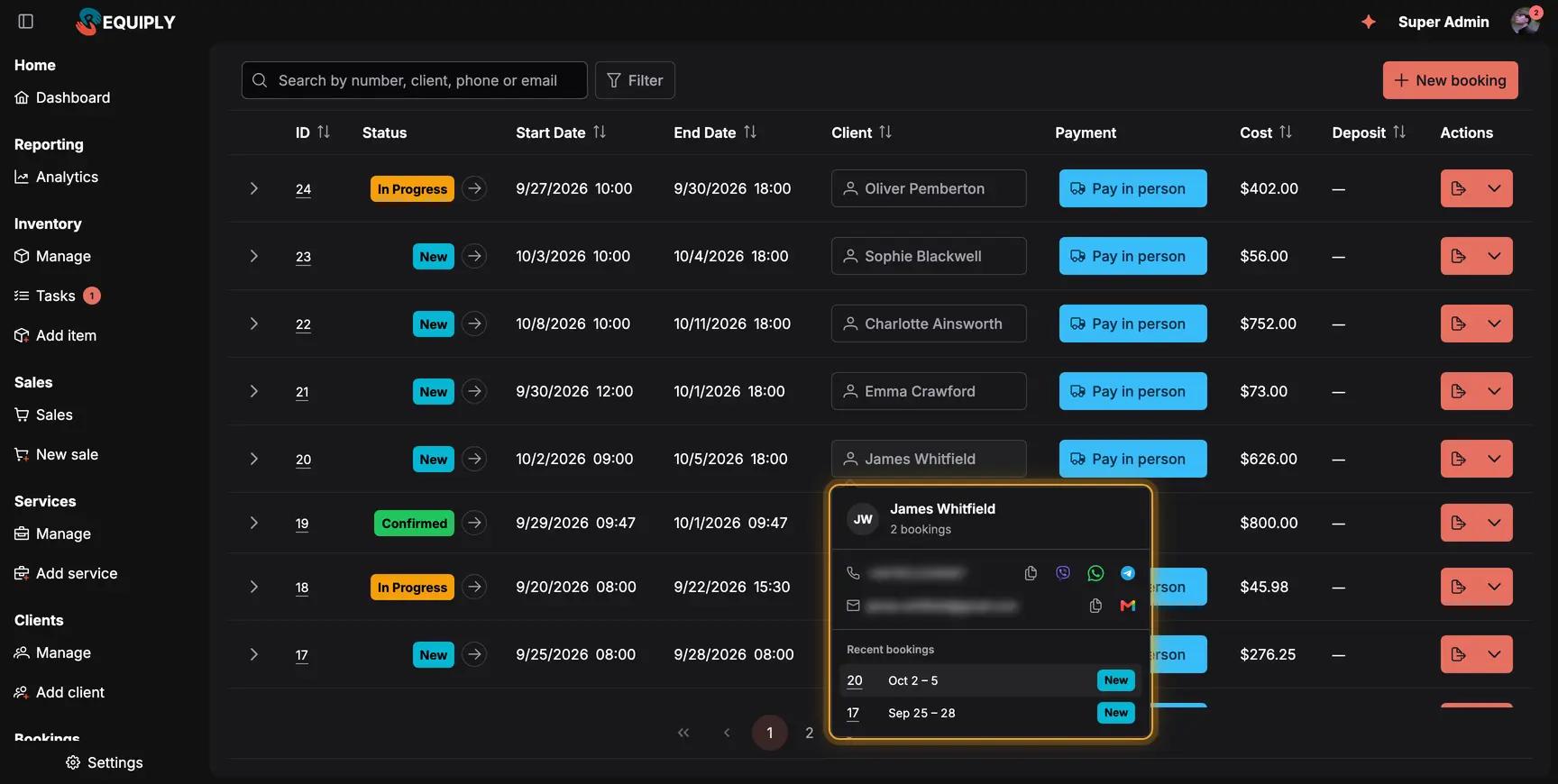Sort table by Client column
This screenshot has width=1558, height=784.
[x=885, y=132]
